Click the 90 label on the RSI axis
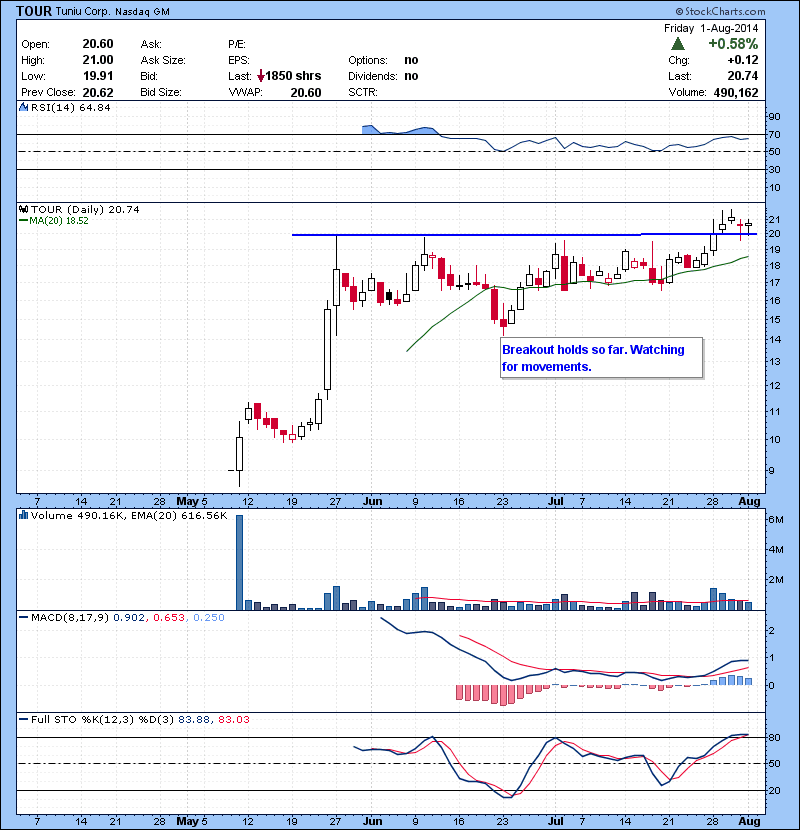The height and width of the screenshot is (830, 800). pos(774,116)
